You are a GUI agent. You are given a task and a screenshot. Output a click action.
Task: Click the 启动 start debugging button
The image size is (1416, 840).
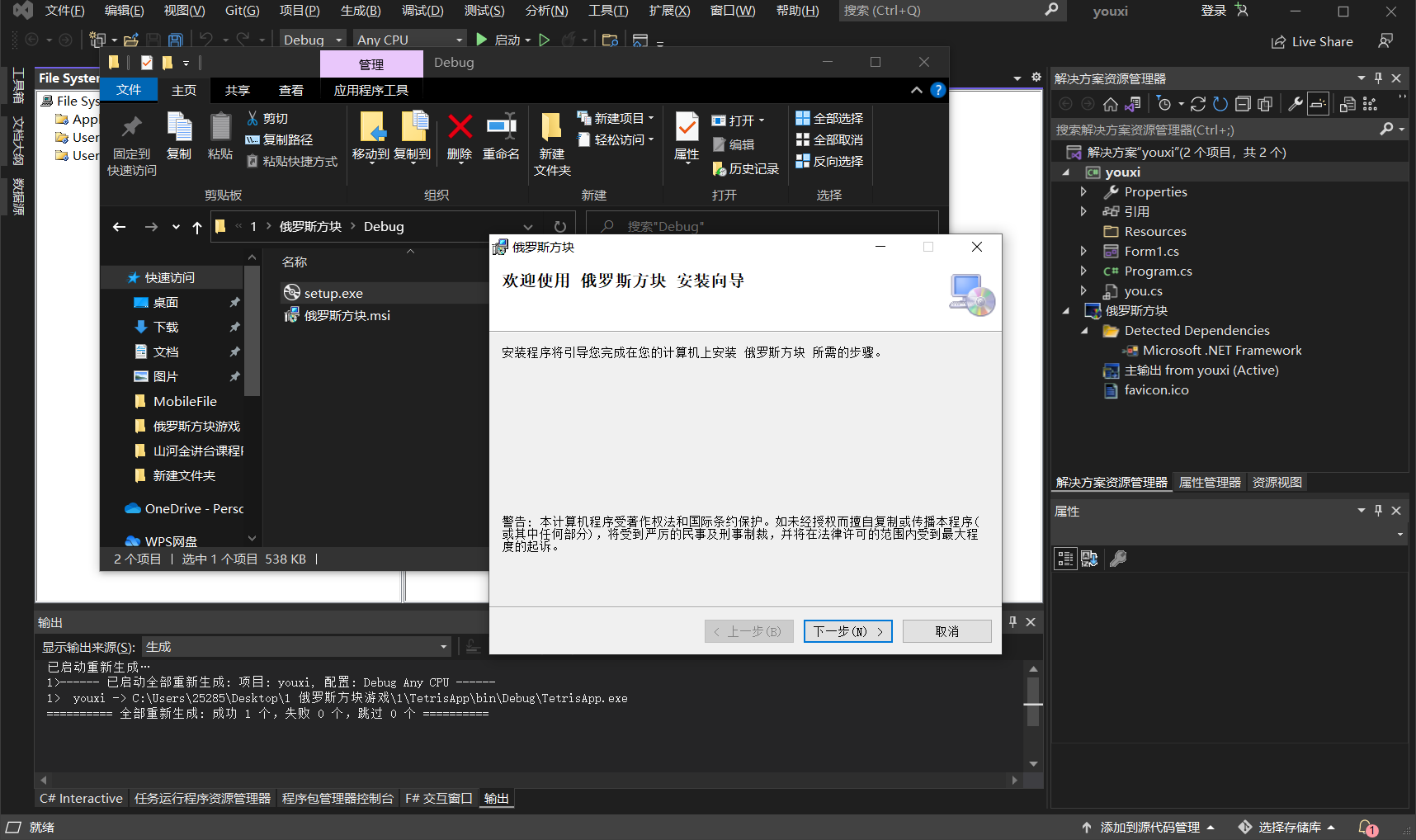click(502, 40)
